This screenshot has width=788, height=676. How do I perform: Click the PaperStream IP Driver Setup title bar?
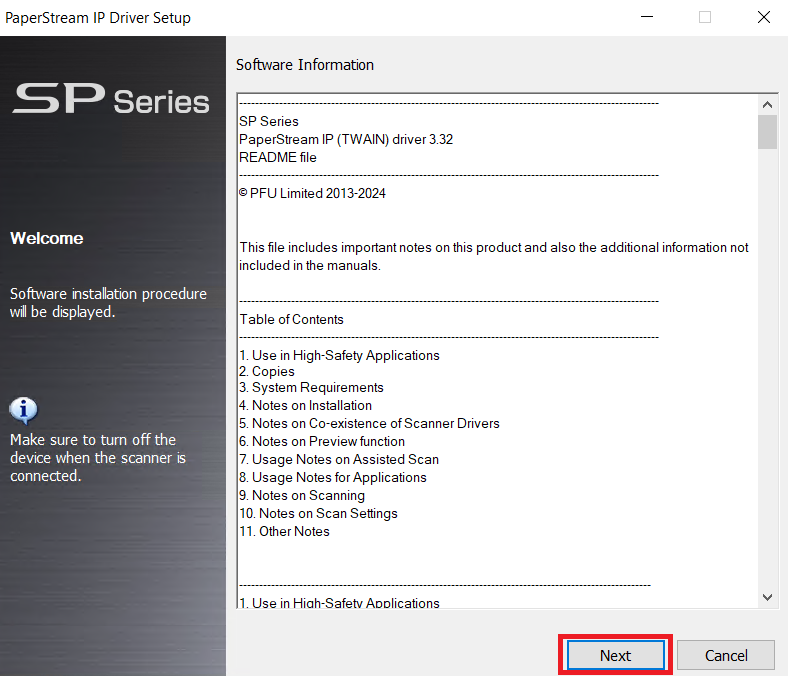point(300,17)
